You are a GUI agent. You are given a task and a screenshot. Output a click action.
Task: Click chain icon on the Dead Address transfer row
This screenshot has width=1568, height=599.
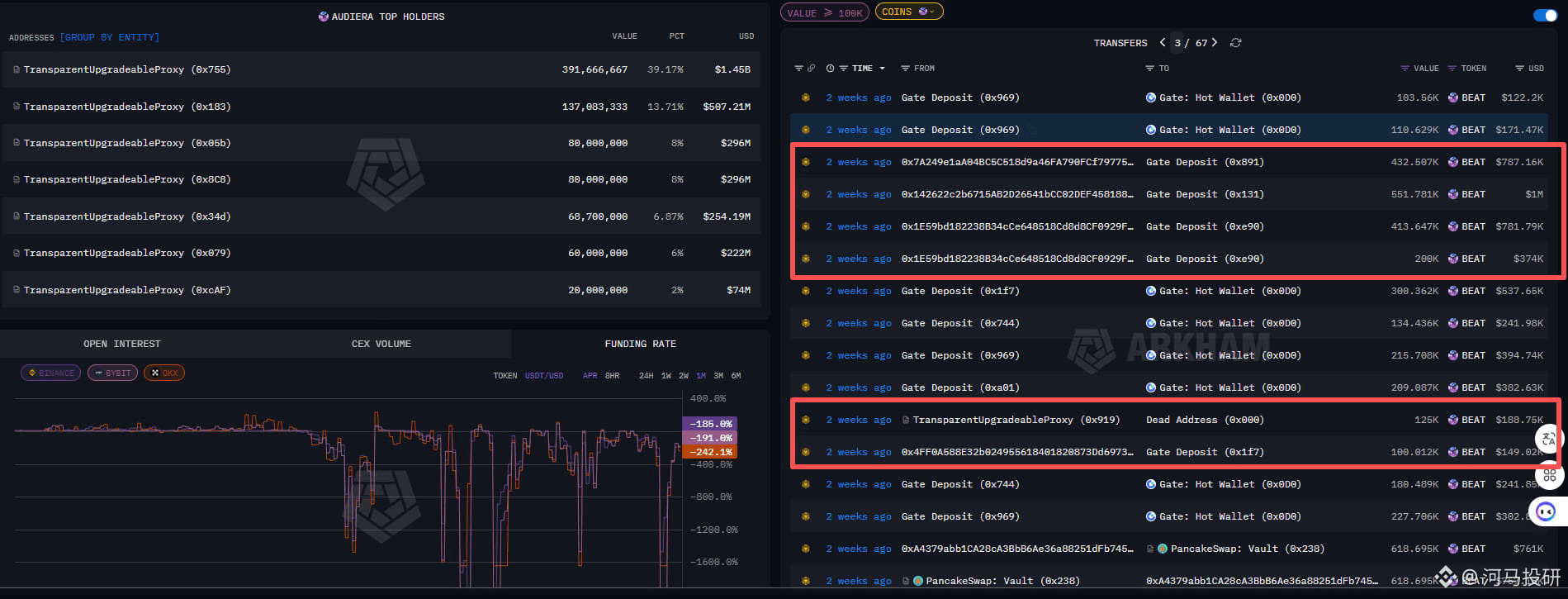[x=806, y=420]
